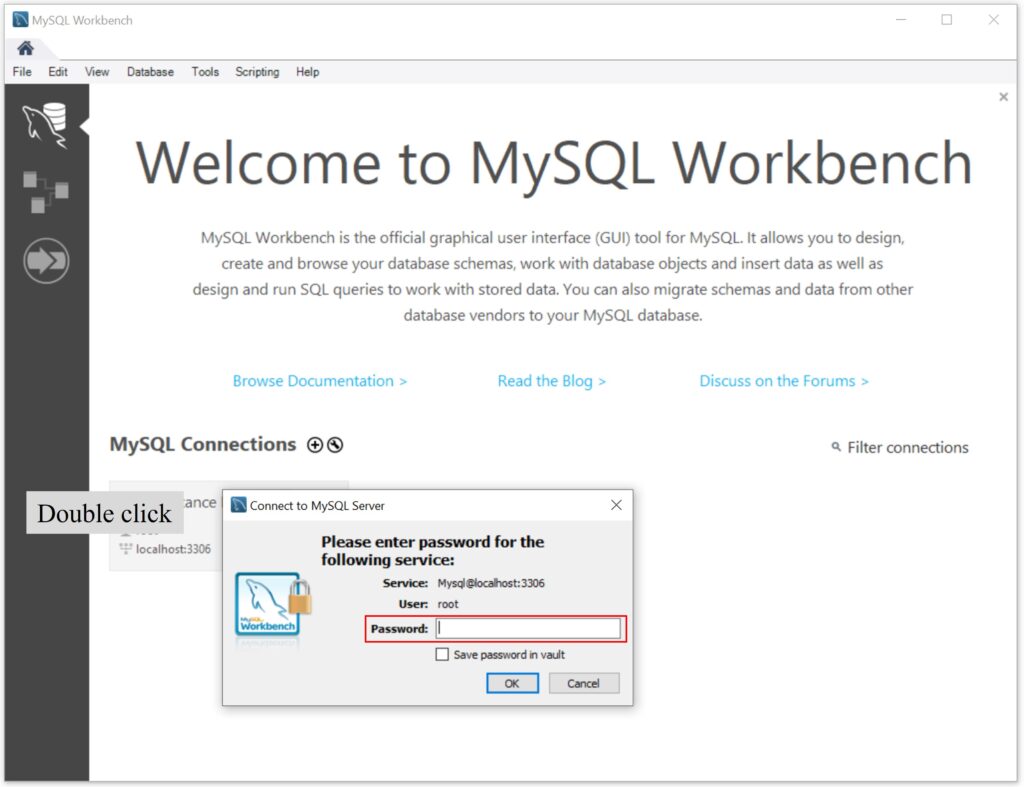Show the Help menu

tap(307, 72)
